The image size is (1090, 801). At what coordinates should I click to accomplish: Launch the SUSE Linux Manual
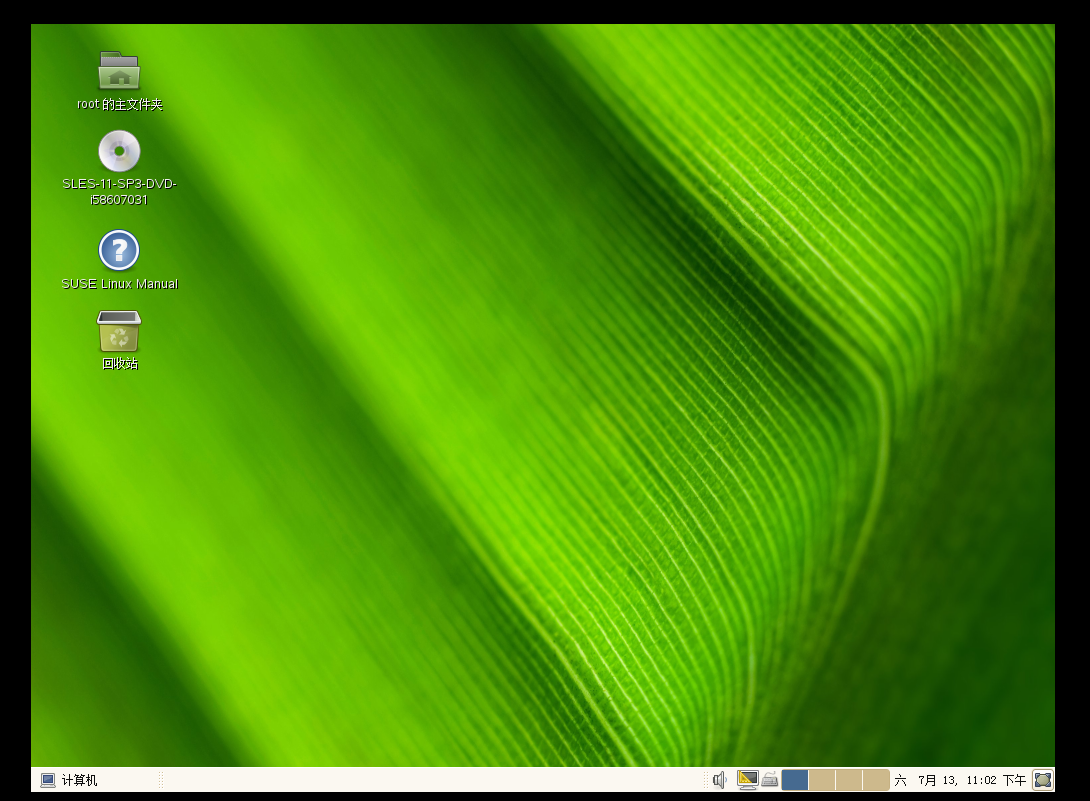click(118, 250)
